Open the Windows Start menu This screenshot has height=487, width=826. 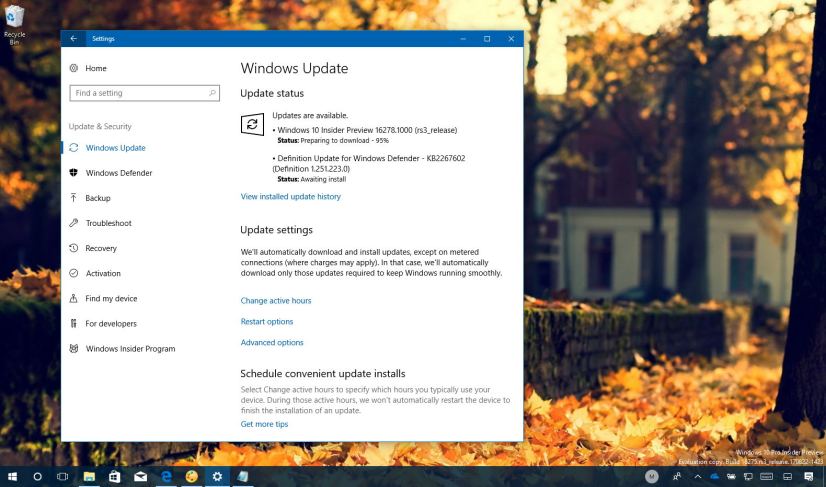pyautogui.click(x=12, y=476)
